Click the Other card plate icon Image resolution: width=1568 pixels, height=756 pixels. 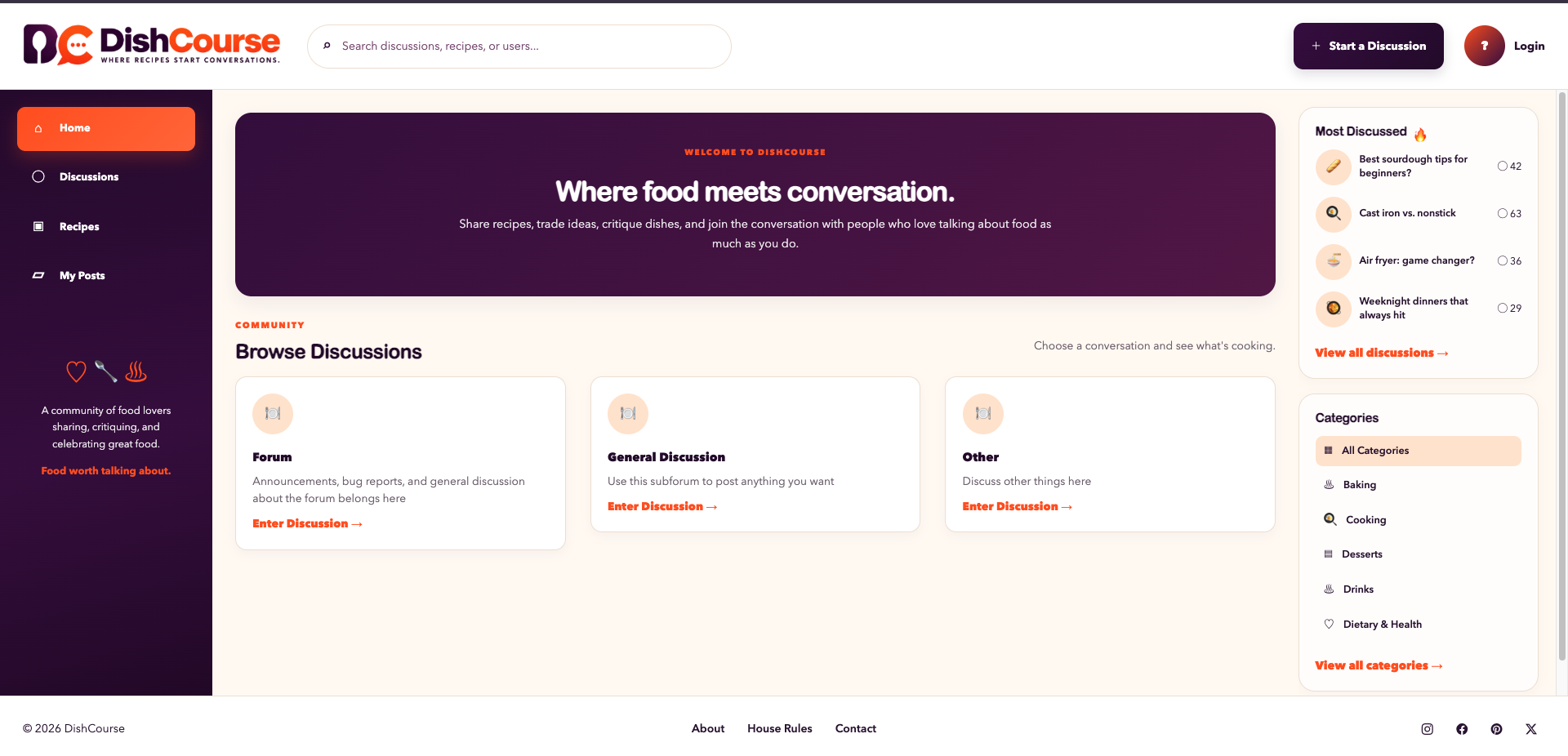[x=983, y=414]
